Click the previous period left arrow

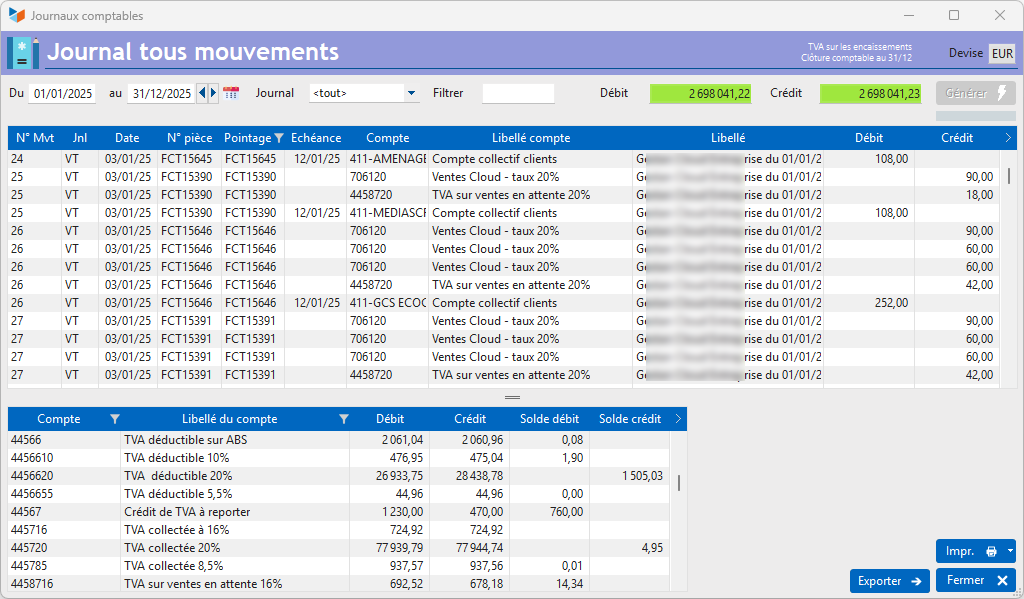[203, 93]
